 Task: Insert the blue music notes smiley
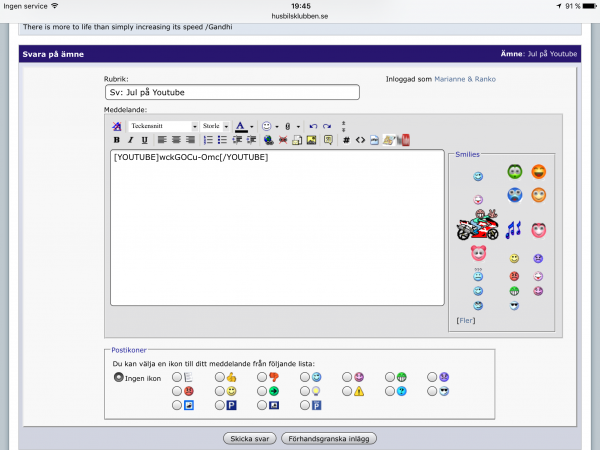click(513, 230)
